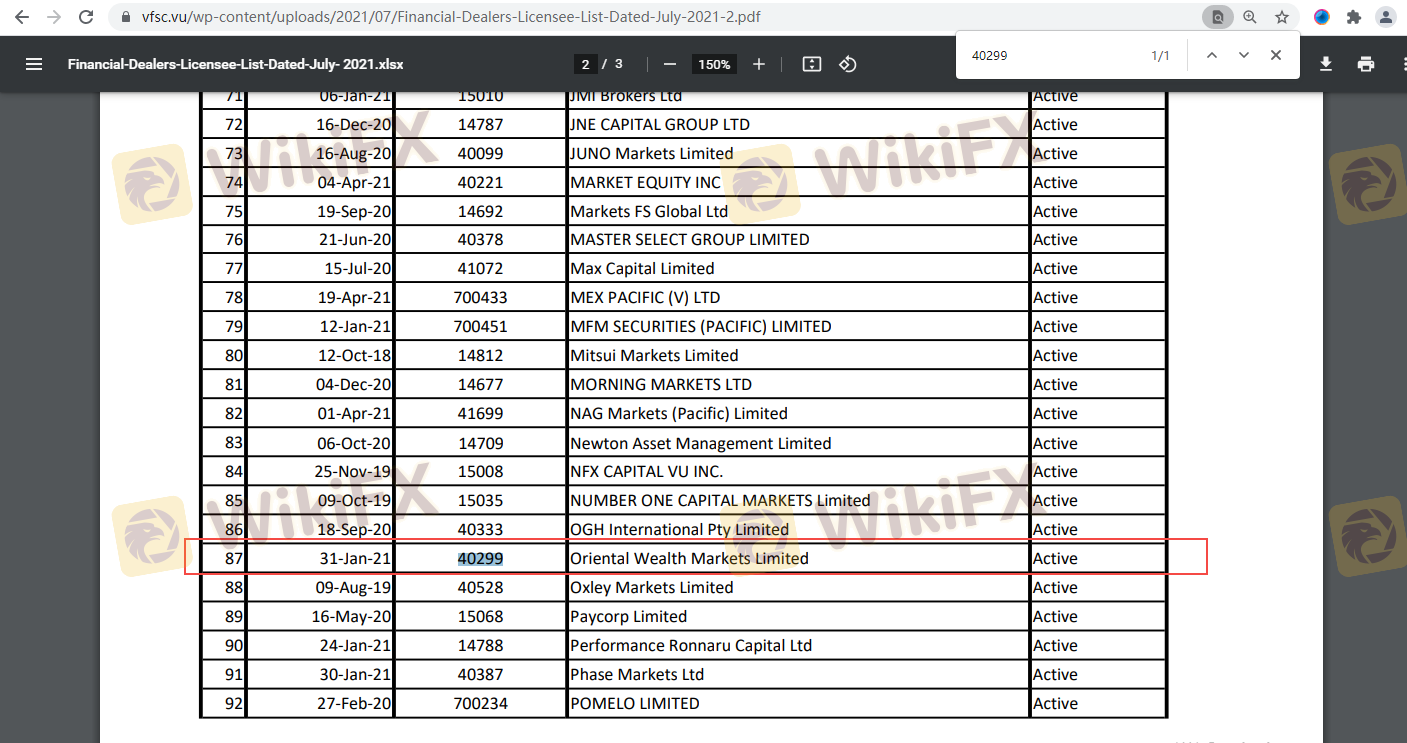Open the browser extensions puzzle icon
Image resolution: width=1407 pixels, height=743 pixels.
point(1354,17)
